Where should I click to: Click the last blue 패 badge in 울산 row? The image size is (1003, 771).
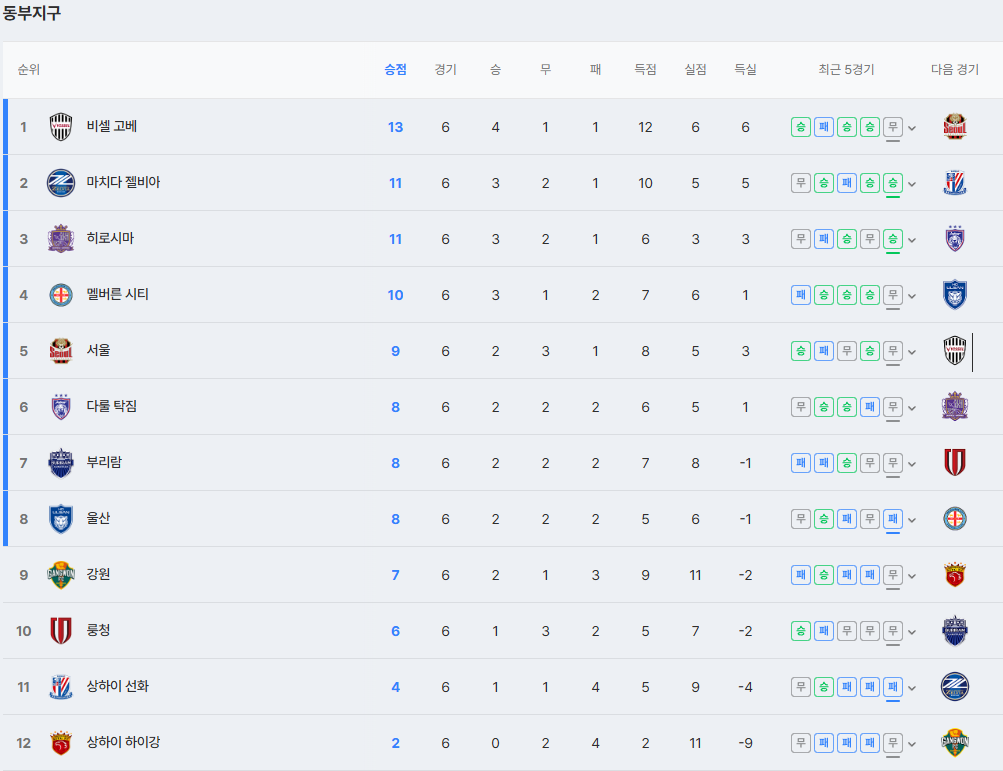[892, 518]
